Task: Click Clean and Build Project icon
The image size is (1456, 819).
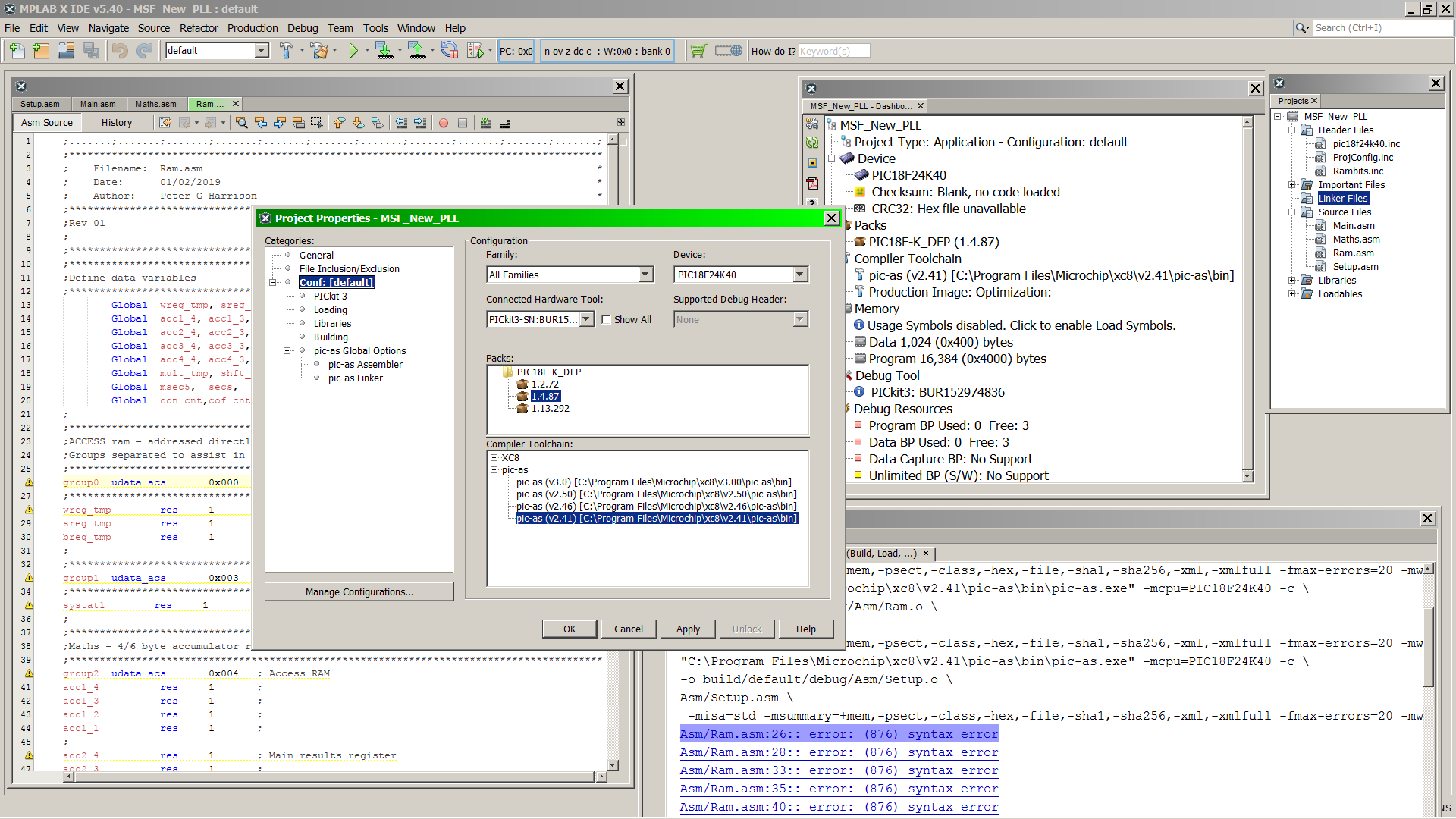Action: click(x=319, y=51)
